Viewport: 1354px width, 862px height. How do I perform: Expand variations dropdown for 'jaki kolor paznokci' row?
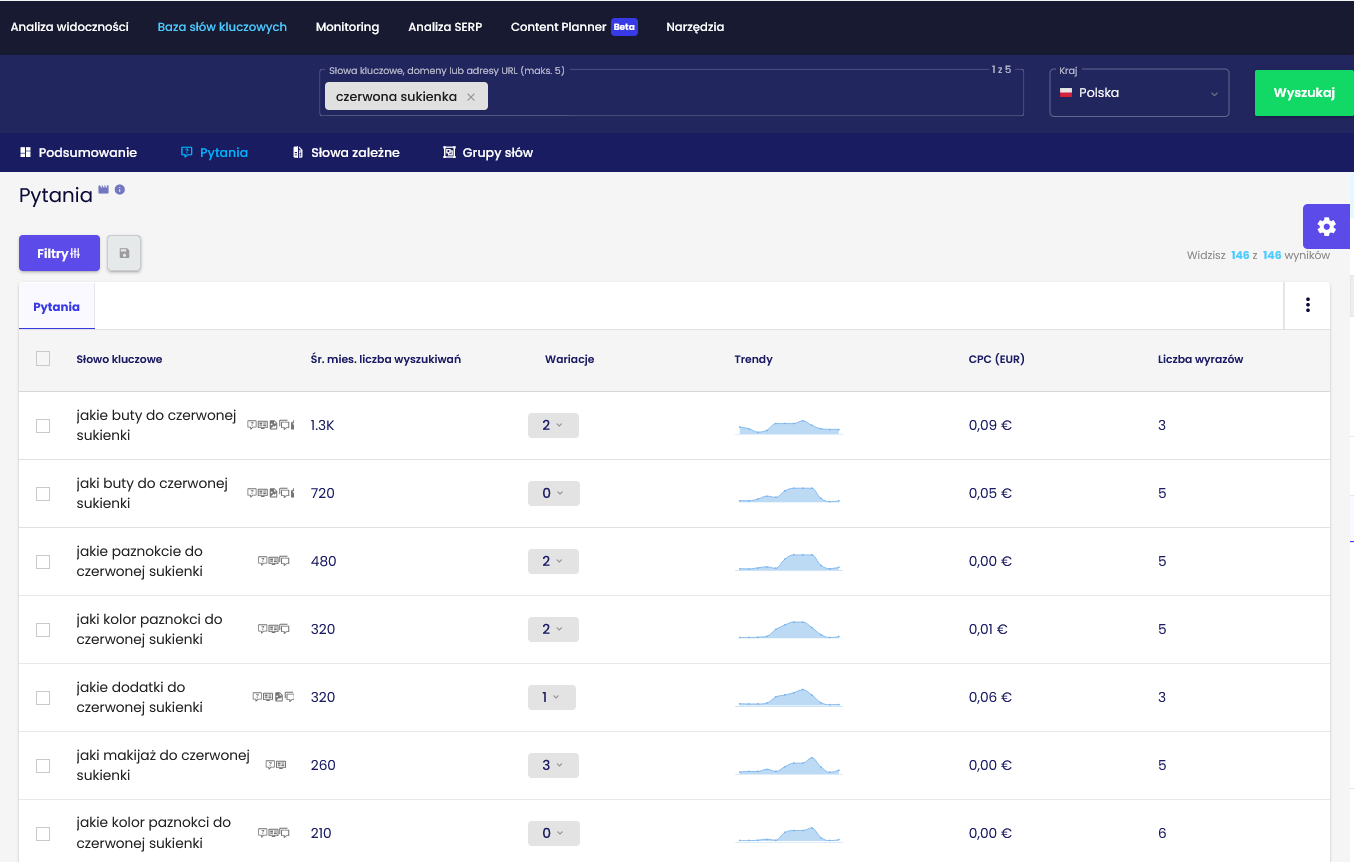[553, 629]
